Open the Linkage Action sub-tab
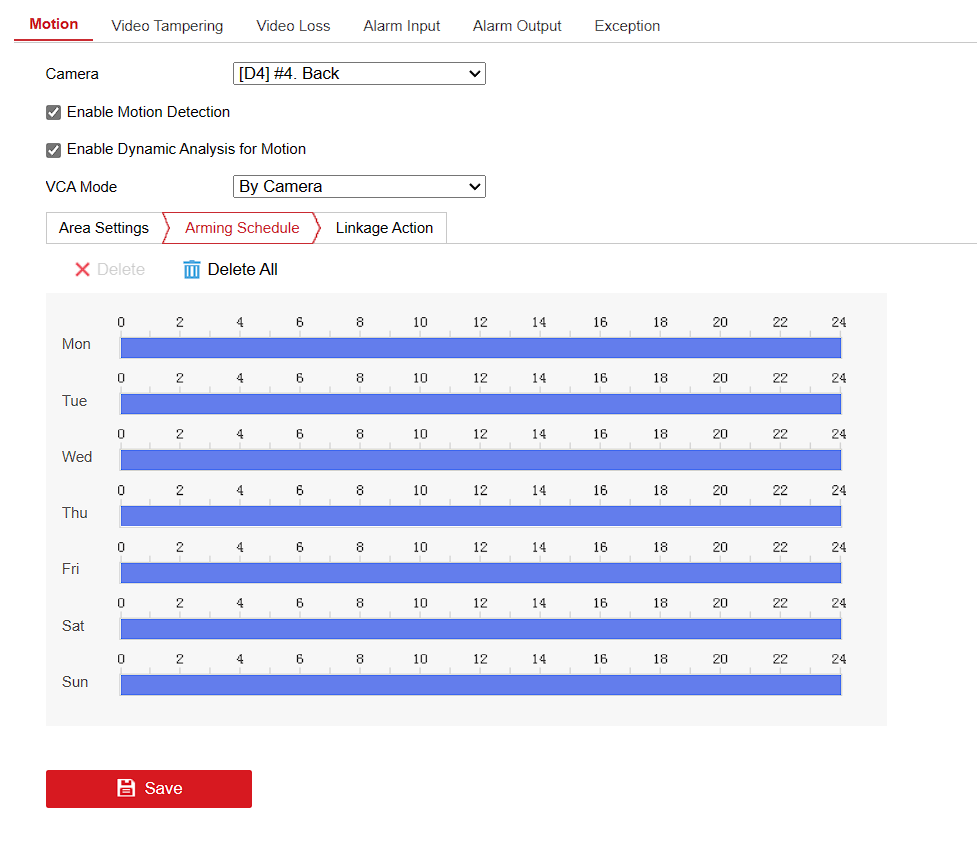 [384, 228]
